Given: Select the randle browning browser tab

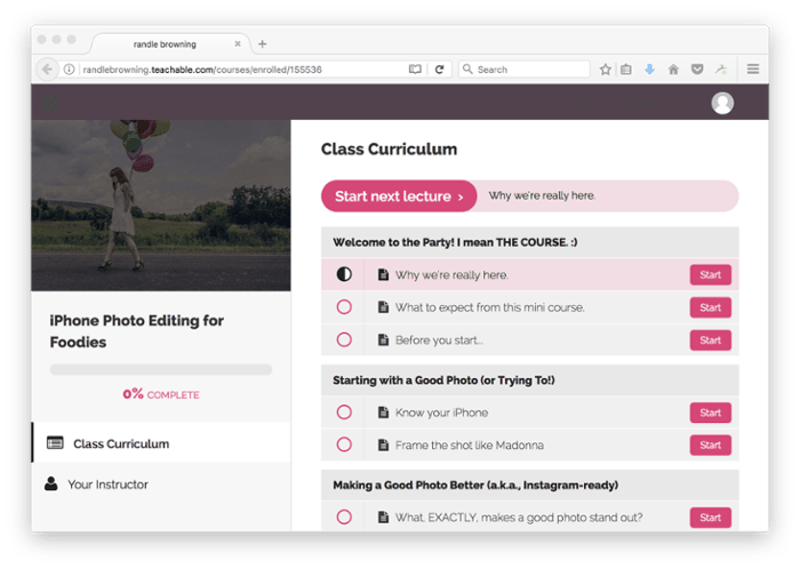Looking at the screenshot, I should tap(168, 44).
